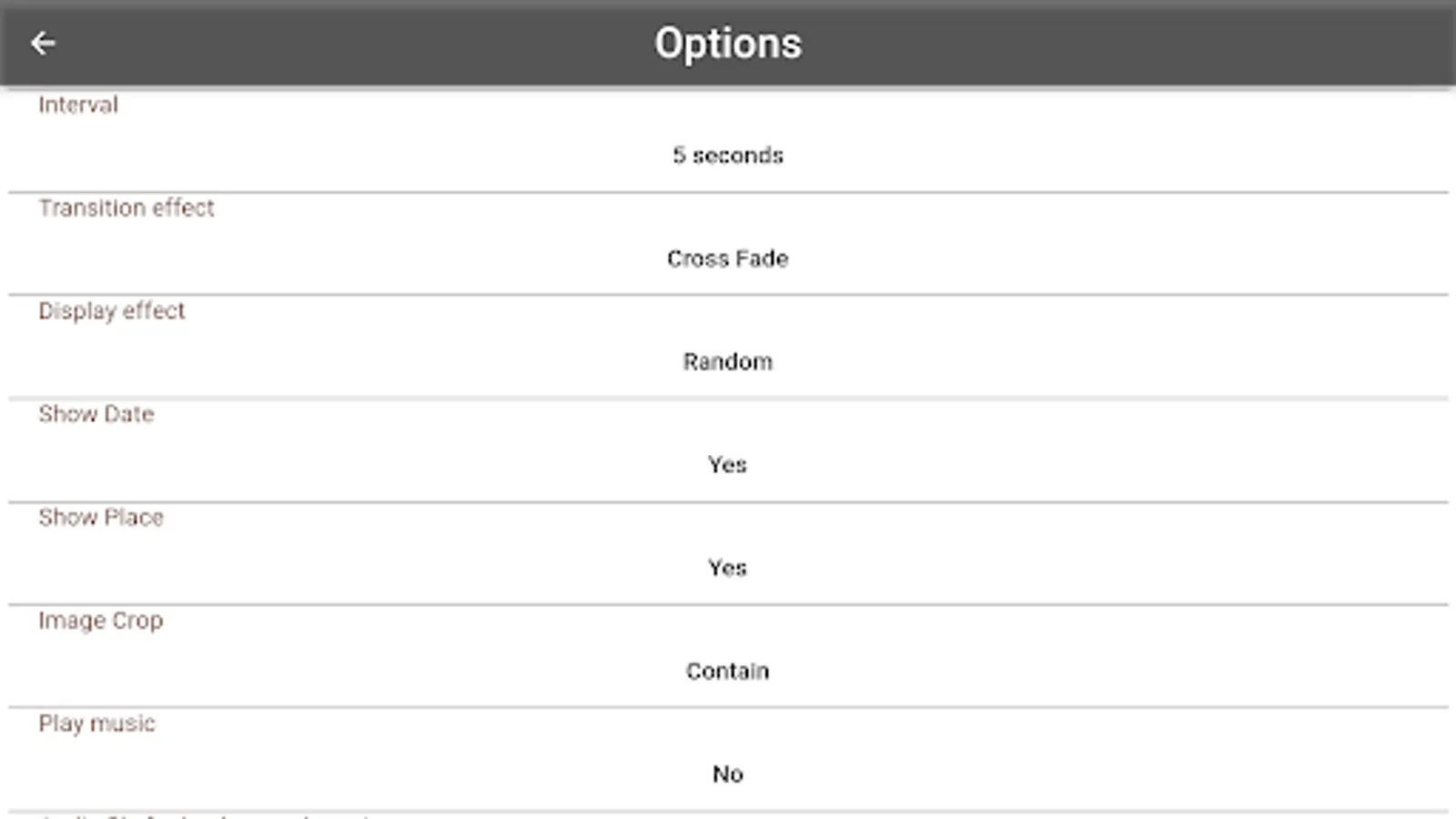Toggle the Show Date 'Yes' value
The height and width of the screenshot is (819, 1456).
coord(728,465)
